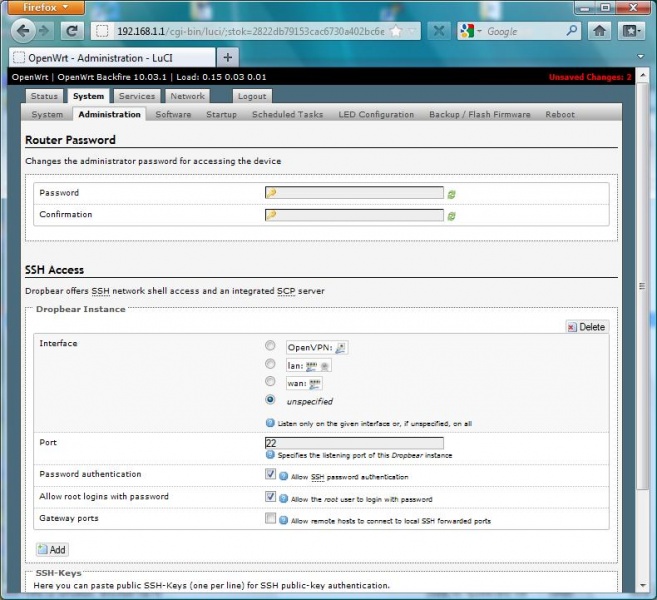Image resolution: width=657 pixels, height=600 pixels.
Task: Click the reveal icon beside Confirmation field
Action: click(x=452, y=215)
